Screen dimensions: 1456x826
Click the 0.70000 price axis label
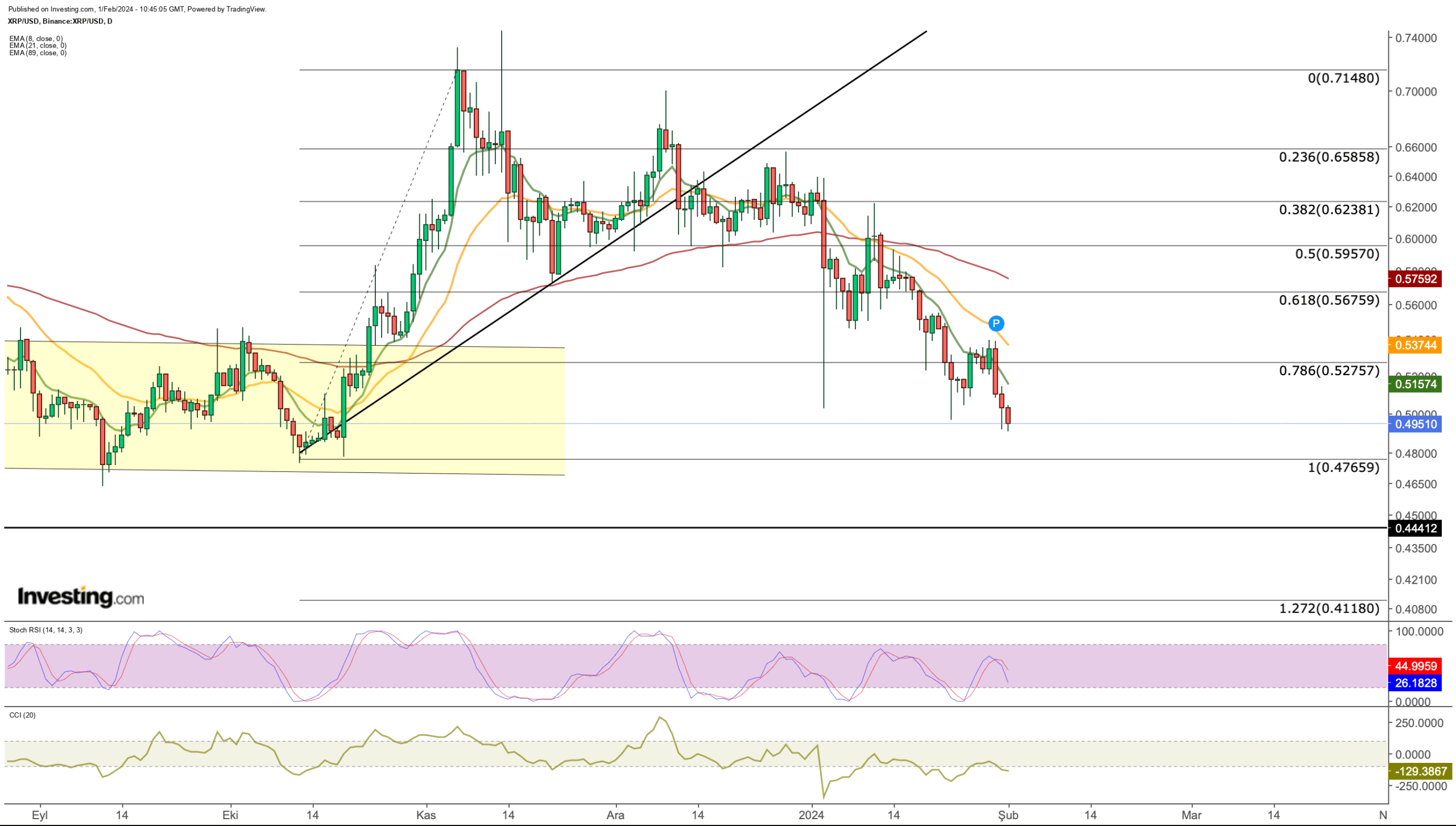coord(1416,92)
